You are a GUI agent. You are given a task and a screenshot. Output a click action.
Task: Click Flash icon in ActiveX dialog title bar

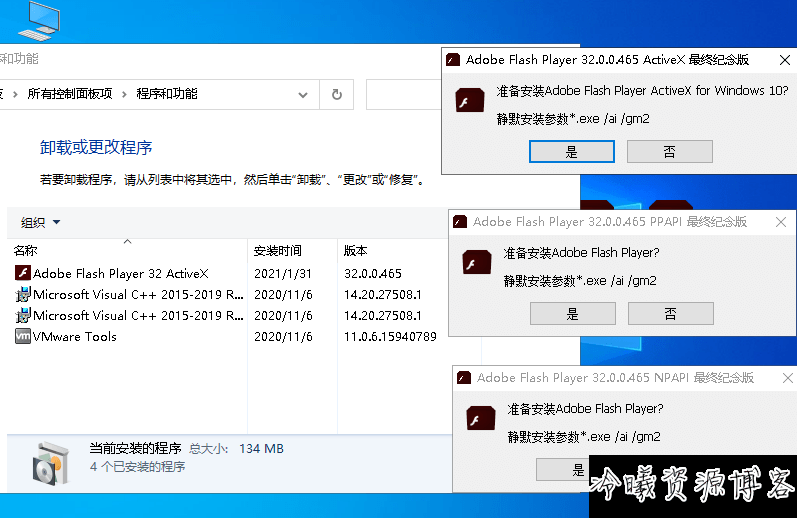click(453, 60)
